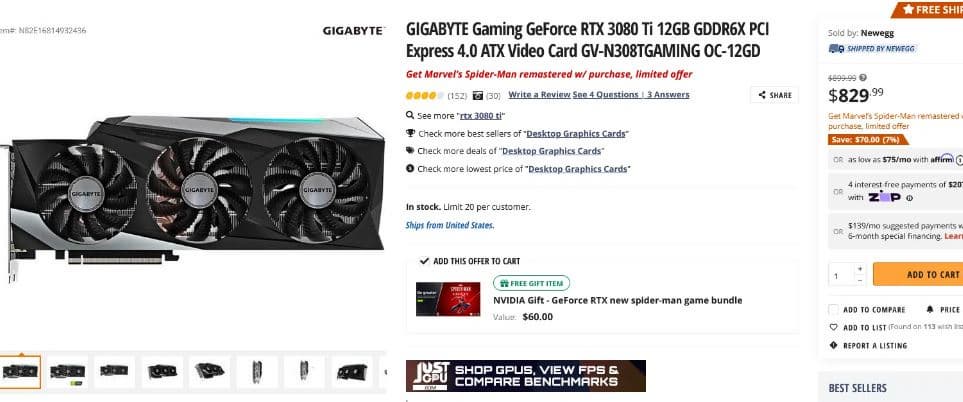Increase quantity with the plus stepper
The height and width of the screenshot is (402, 963).
(860, 269)
